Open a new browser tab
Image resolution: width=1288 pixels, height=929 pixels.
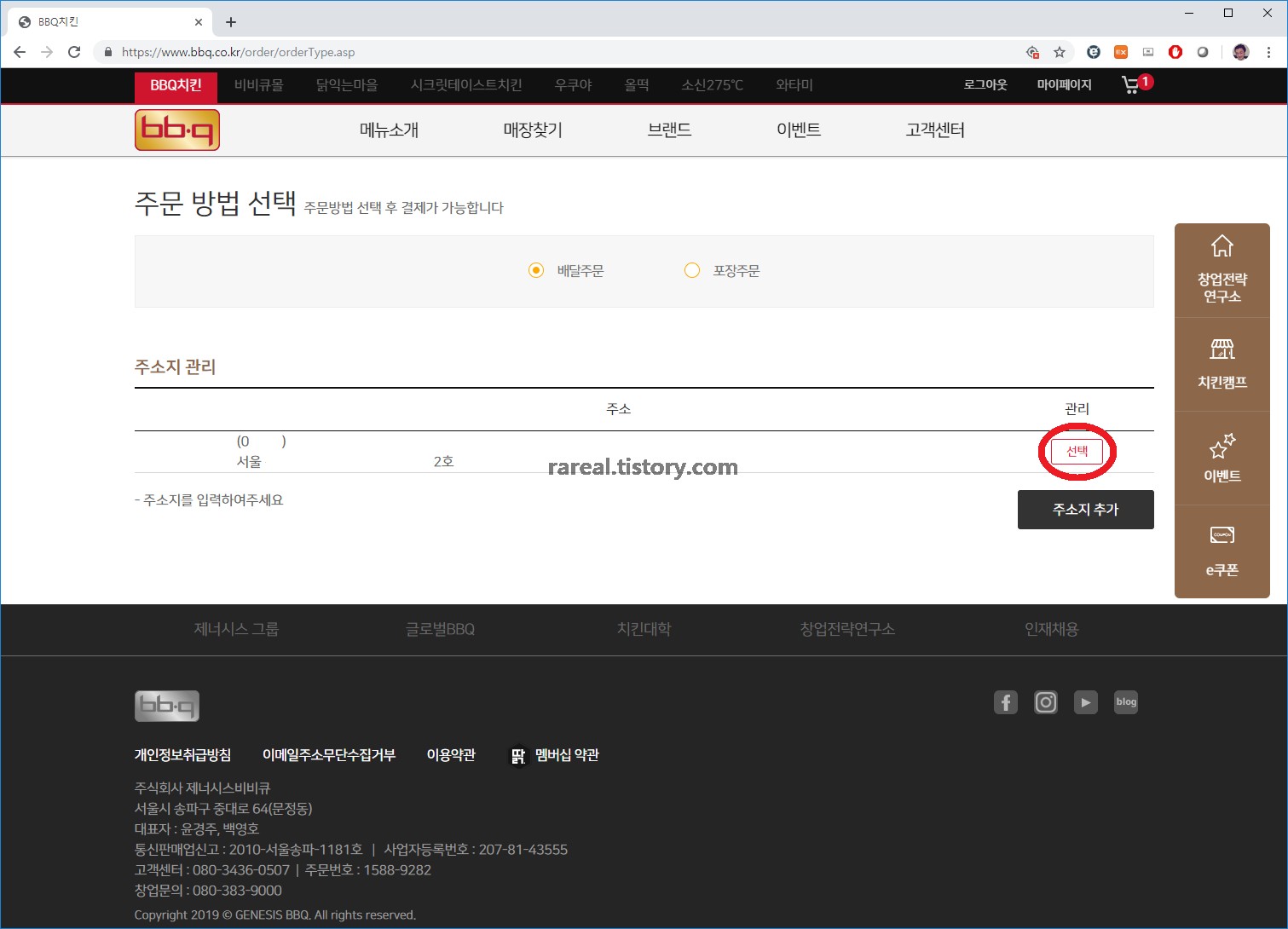coord(231,22)
